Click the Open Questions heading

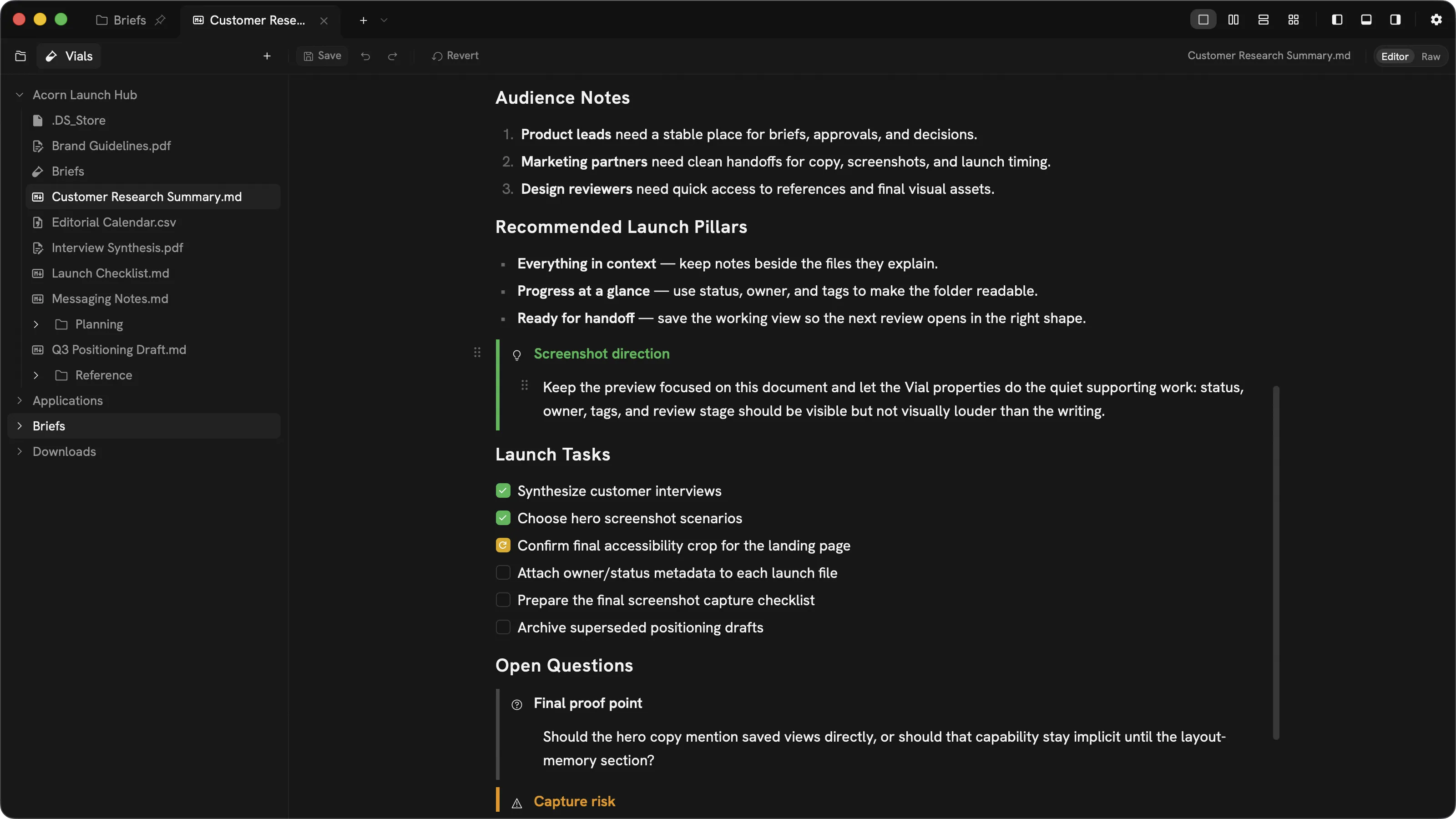coord(564,666)
